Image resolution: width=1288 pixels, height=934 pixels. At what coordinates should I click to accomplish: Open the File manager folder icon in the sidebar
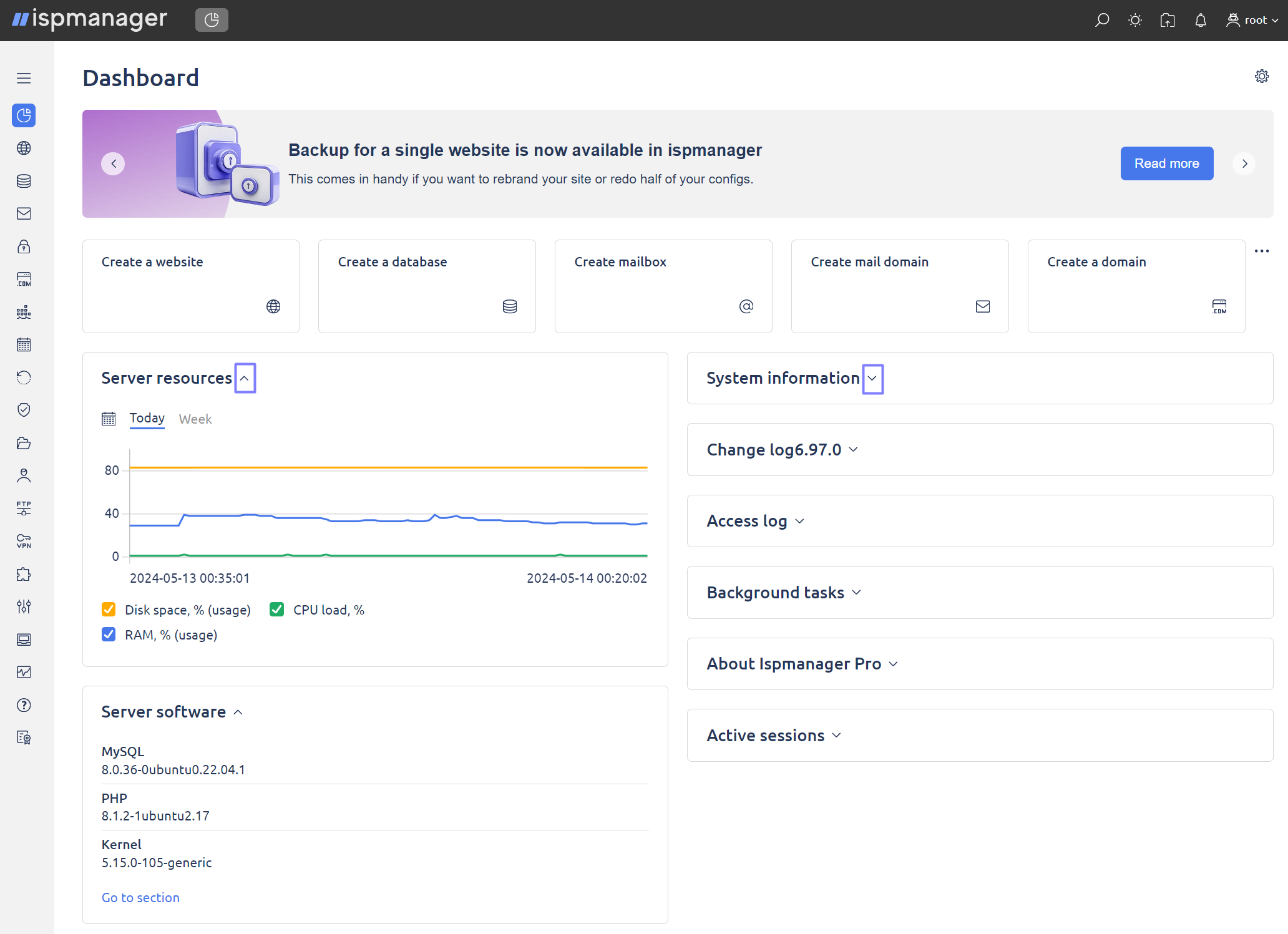point(24,443)
